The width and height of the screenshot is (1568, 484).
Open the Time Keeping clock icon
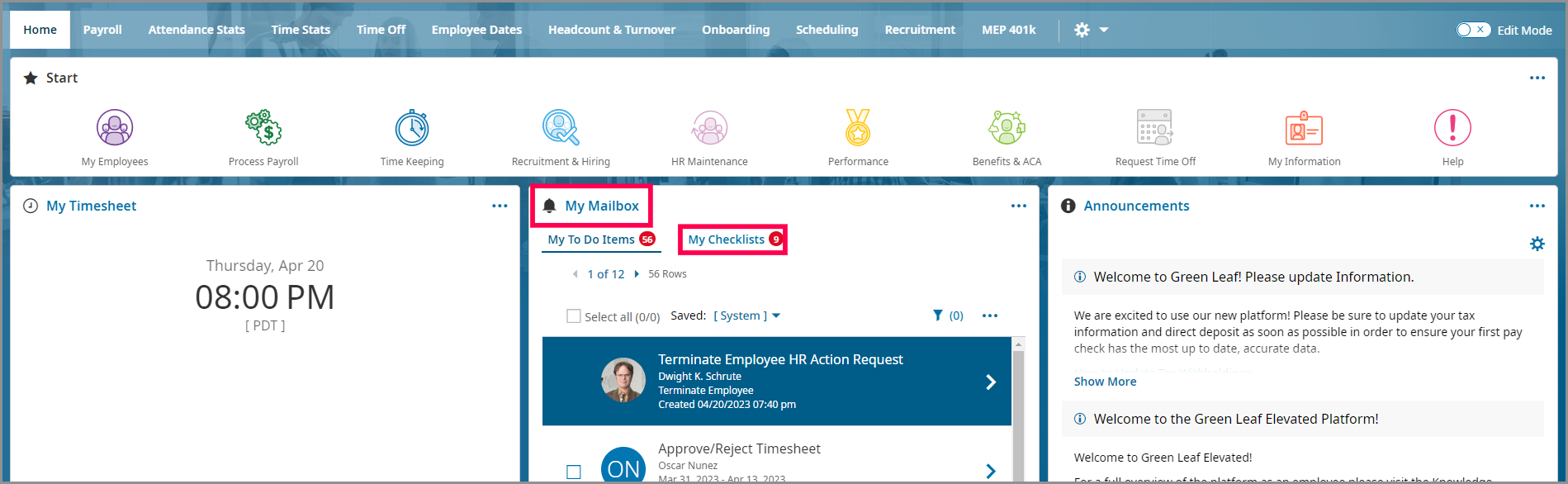(412, 127)
